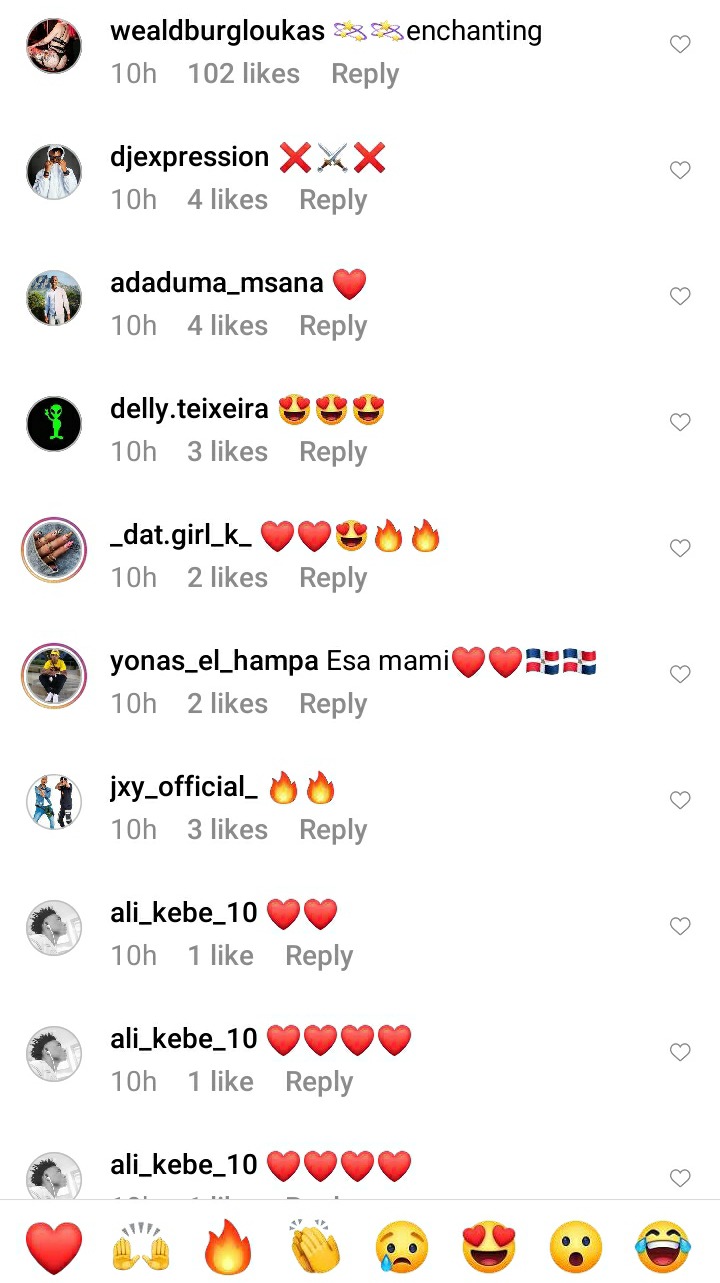720x1283 pixels.
Task: Insert the heart-eyes quick emoji
Action: pyautogui.click(x=489, y=1248)
